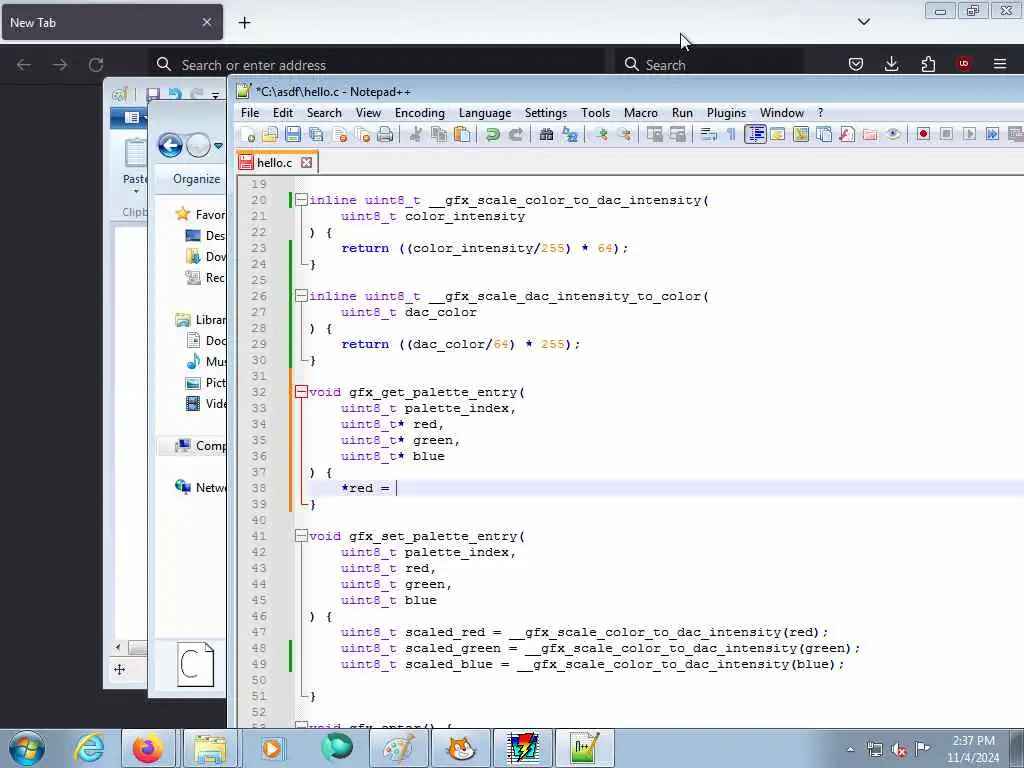Open a new Firefox tab

244,22
